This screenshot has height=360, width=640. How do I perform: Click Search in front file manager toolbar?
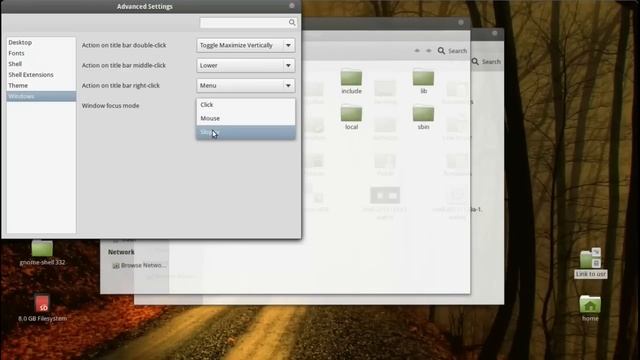452,51
